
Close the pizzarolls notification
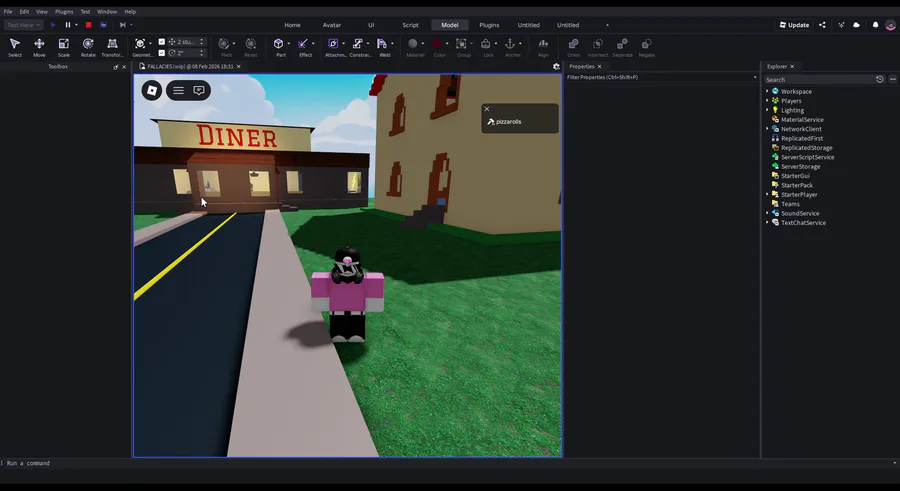point(487,109)
